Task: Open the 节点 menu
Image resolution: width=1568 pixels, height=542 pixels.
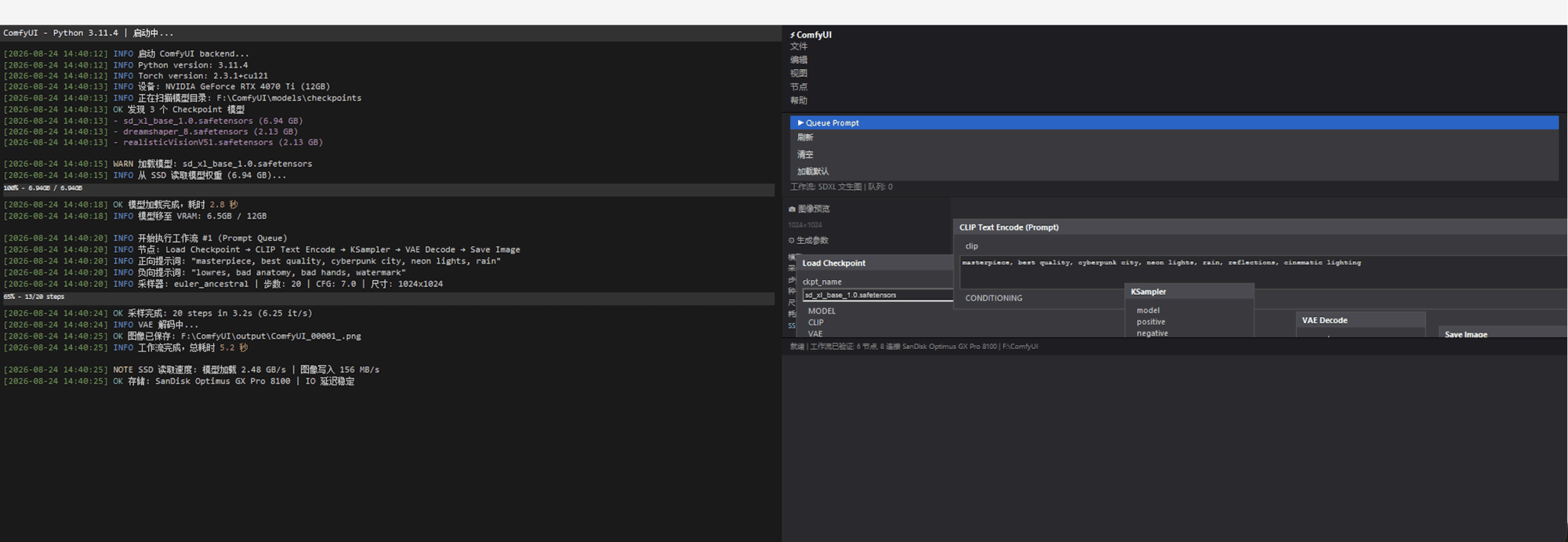Action: pos(798,87)
